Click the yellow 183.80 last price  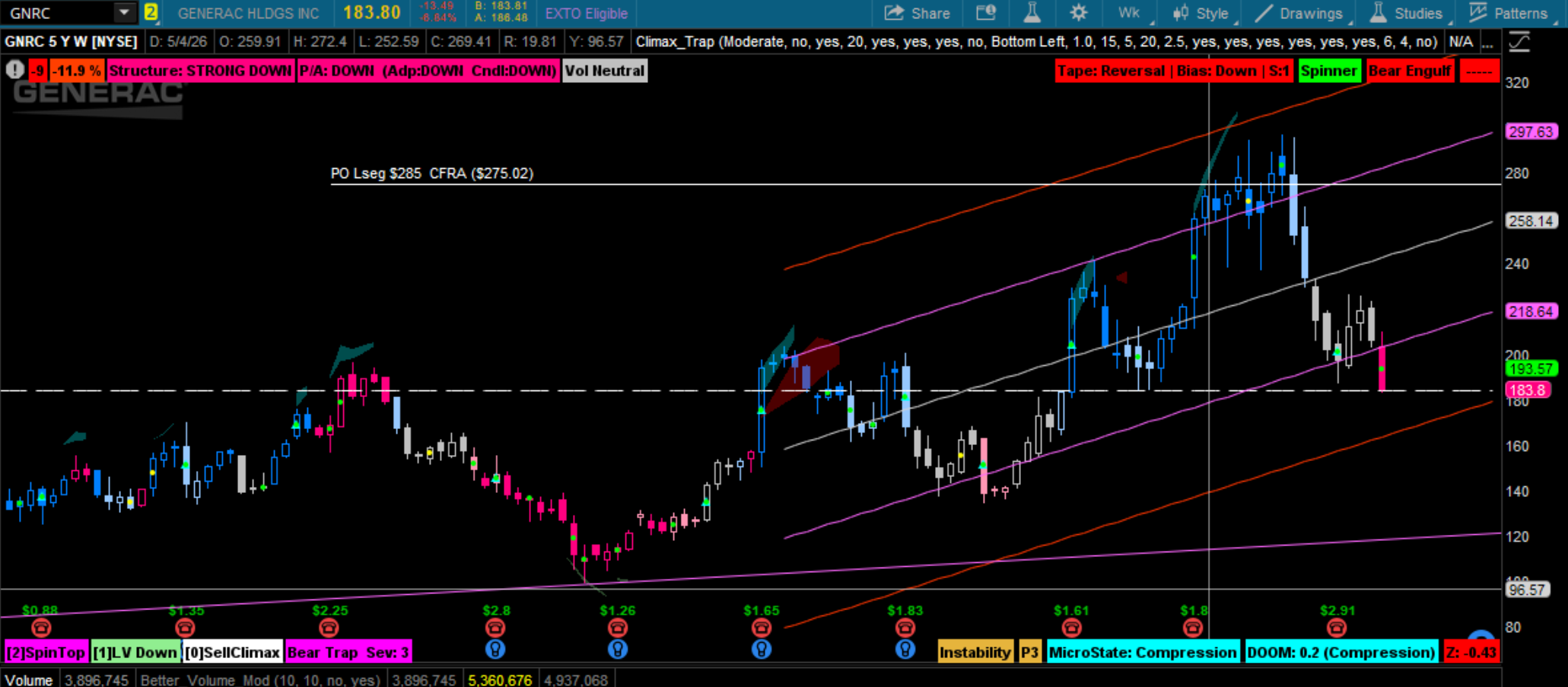coord(371,13)
